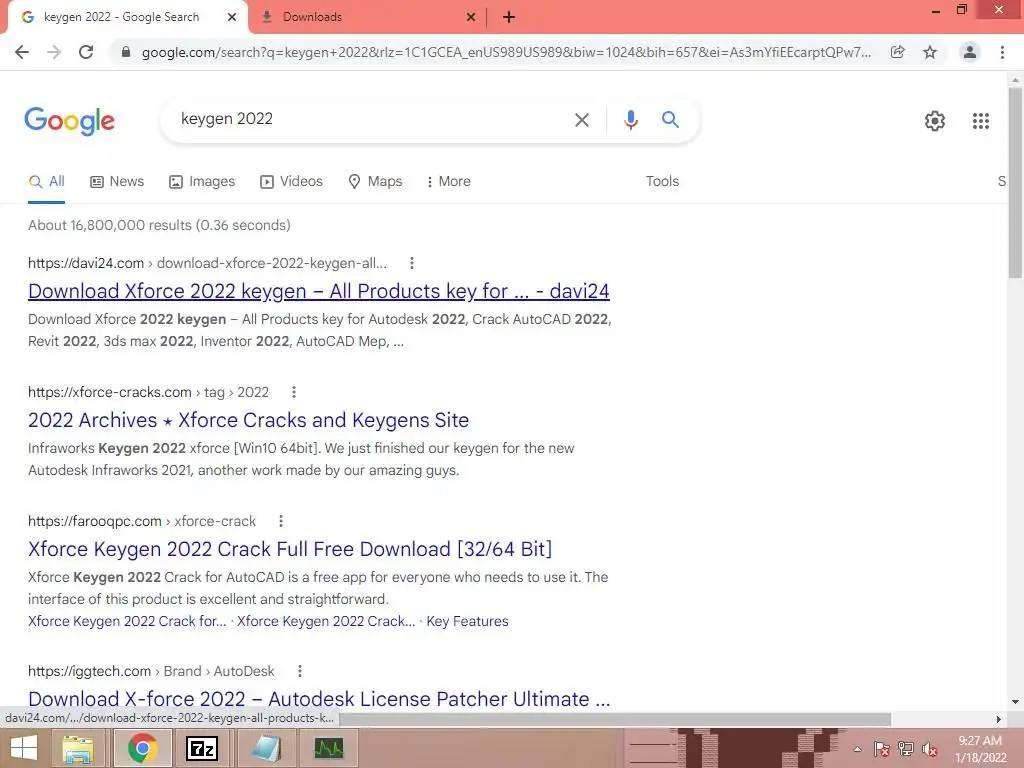This screenshot has height=768, width=1024.
Task: Open a new browser tab
Action: tap(509, 18)
